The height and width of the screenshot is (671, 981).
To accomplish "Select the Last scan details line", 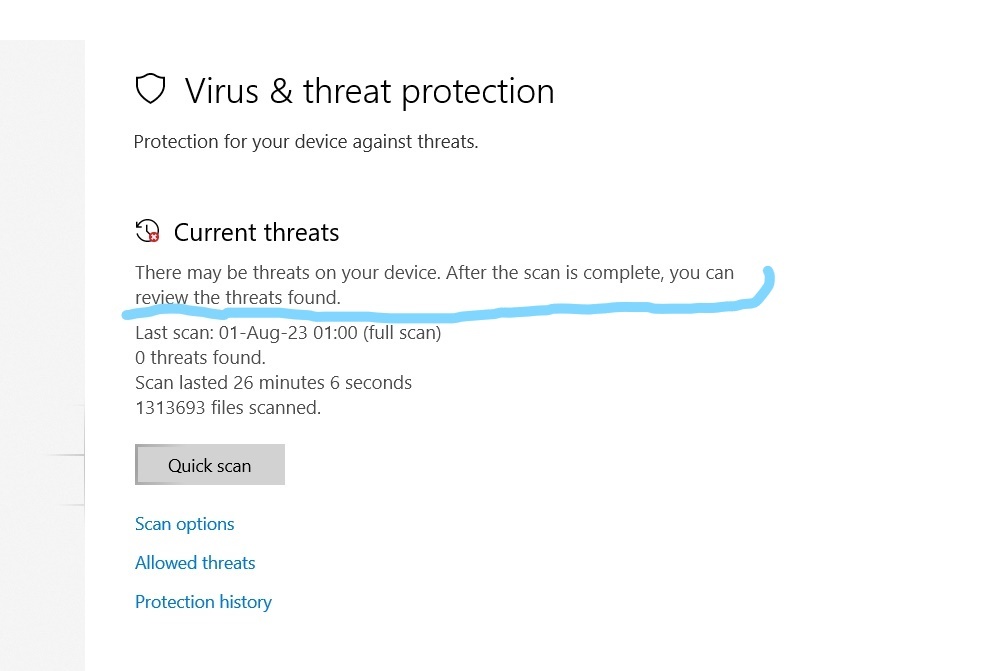I will click(288, 332).
